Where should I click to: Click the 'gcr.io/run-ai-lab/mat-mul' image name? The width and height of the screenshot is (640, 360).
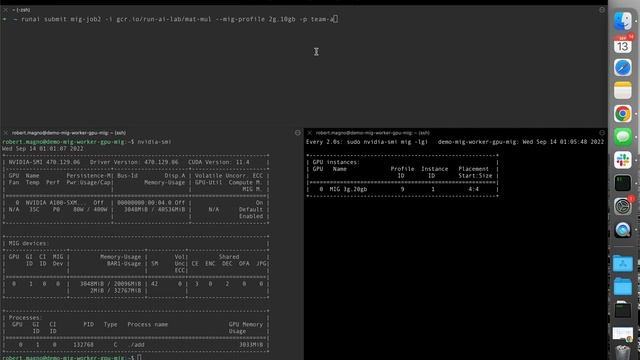click(x=164, y=19)
